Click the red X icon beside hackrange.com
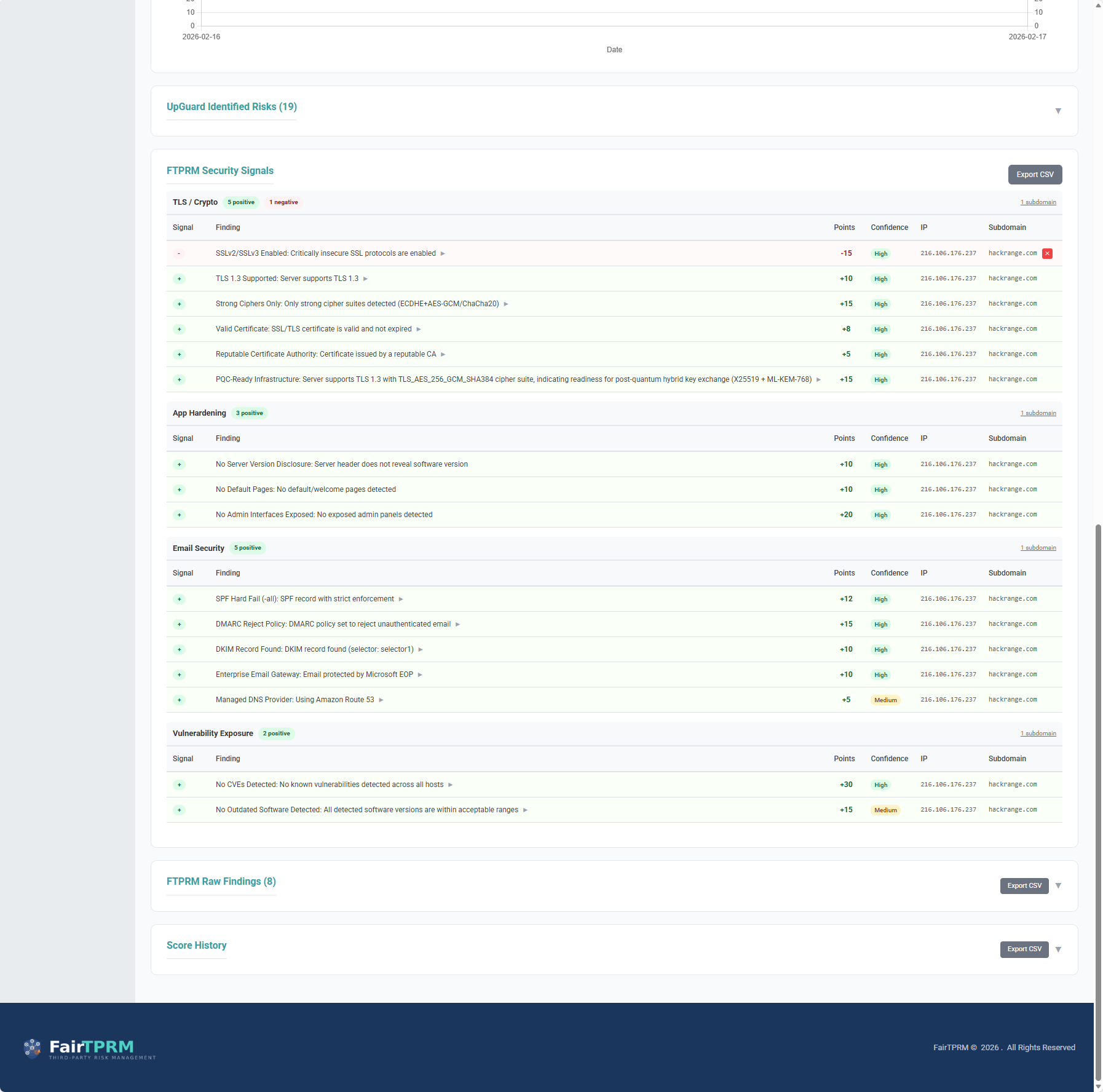1103x1092 pixels. pos(1047,253)
